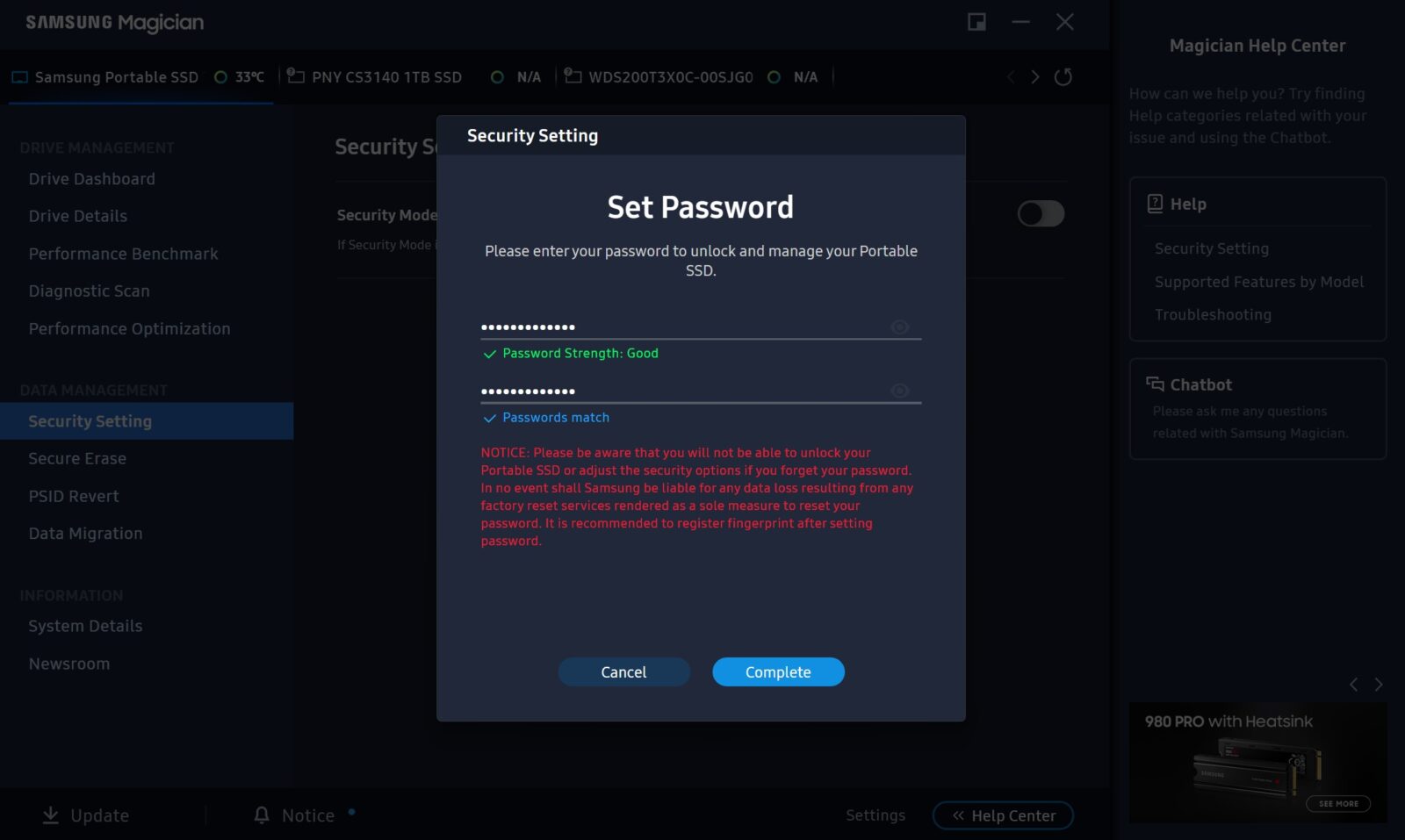1405x840 pixels.
Task: Show password in first password field
Action: pyautogui.click(x=899, y=327)
